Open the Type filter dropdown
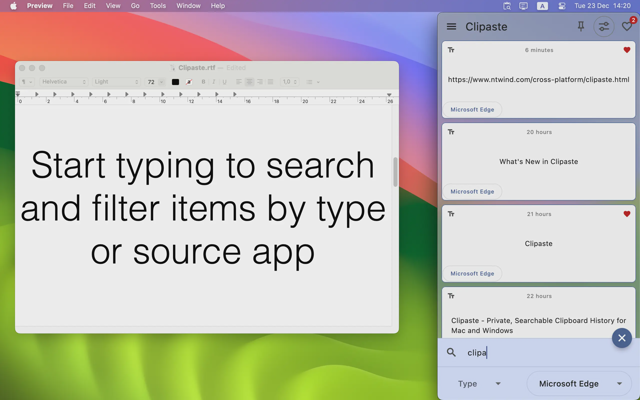Viewport: 640px width, 400px height. tap(479, 384)
